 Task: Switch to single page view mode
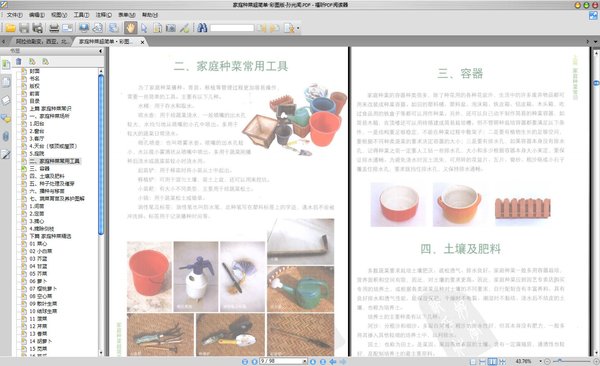473,361
